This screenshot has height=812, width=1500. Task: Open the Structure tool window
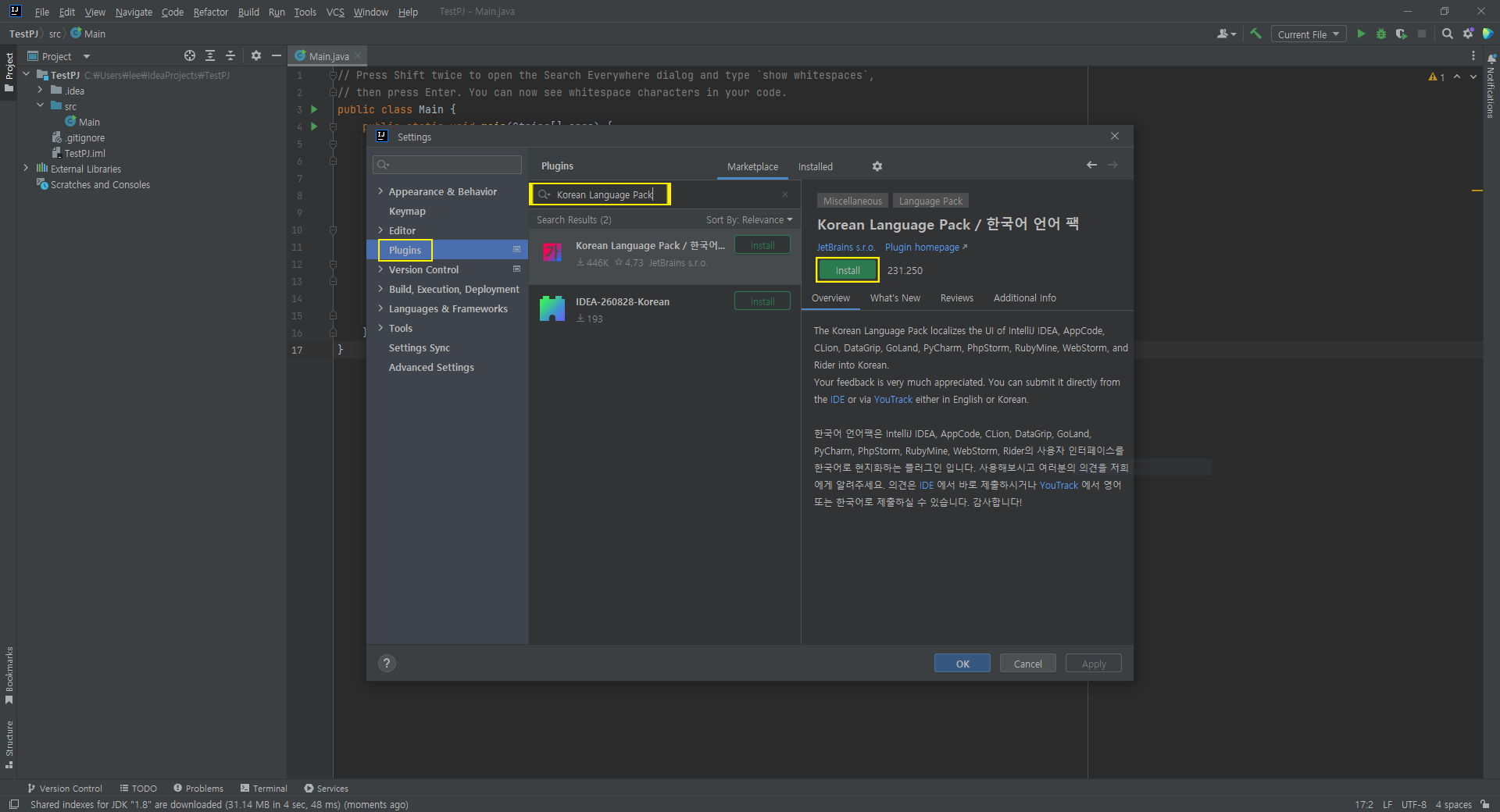(9, 744)
